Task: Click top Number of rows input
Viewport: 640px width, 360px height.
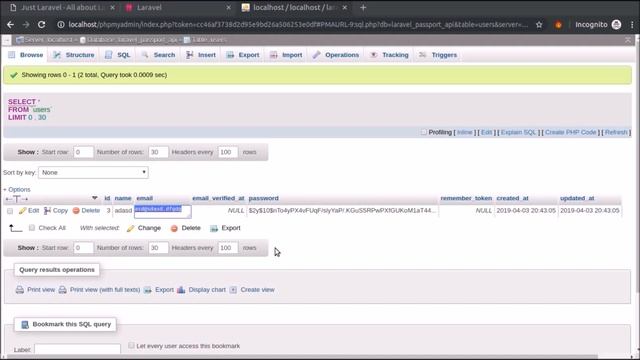Action: tap(158, 152)
